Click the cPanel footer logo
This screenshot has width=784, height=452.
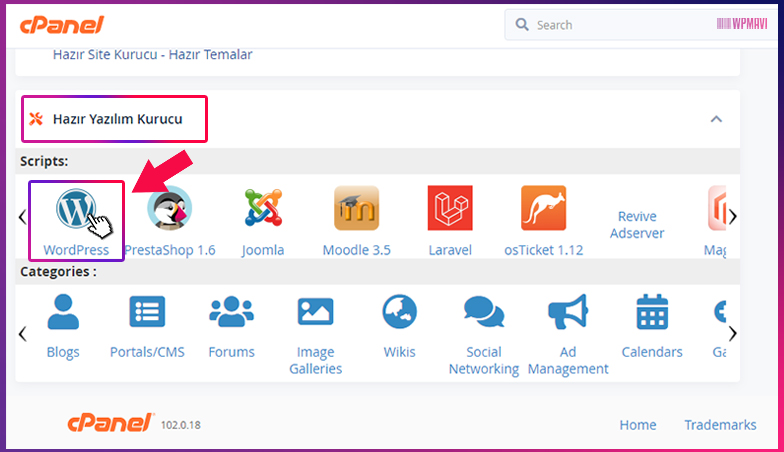tap(110, 423)
